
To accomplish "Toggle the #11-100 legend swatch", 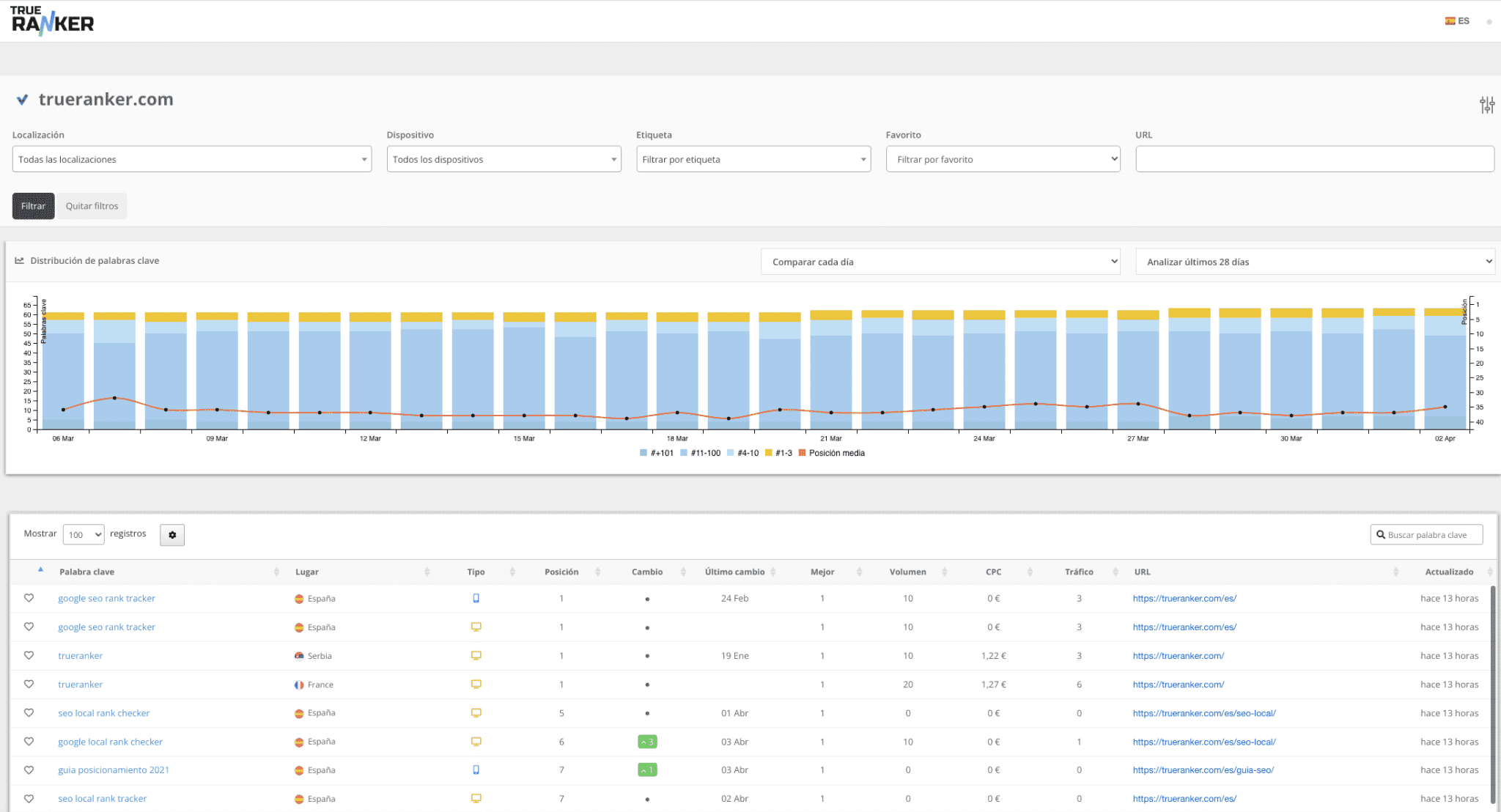I will [x=684, y=453].
